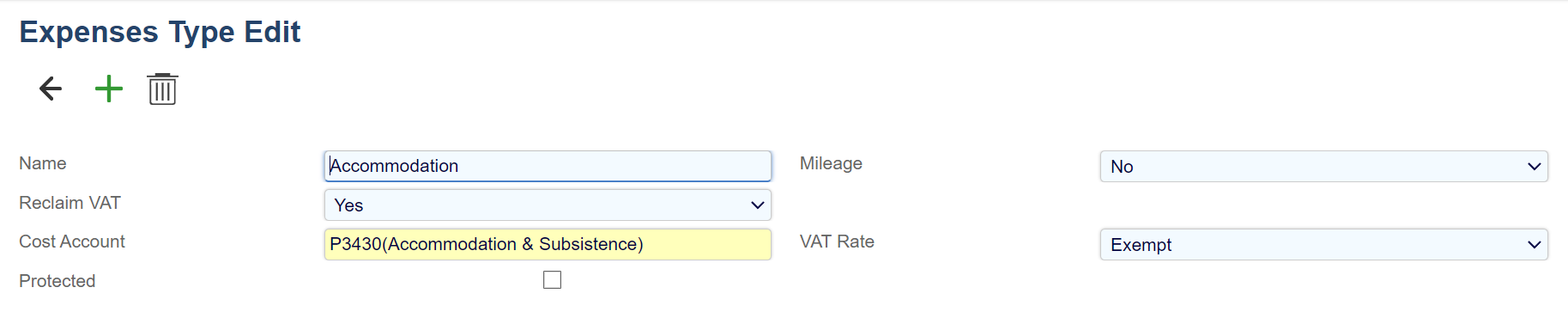Click the Protected label text
The width and height of the screenshot is (1568, 312).
coord(57,281)
